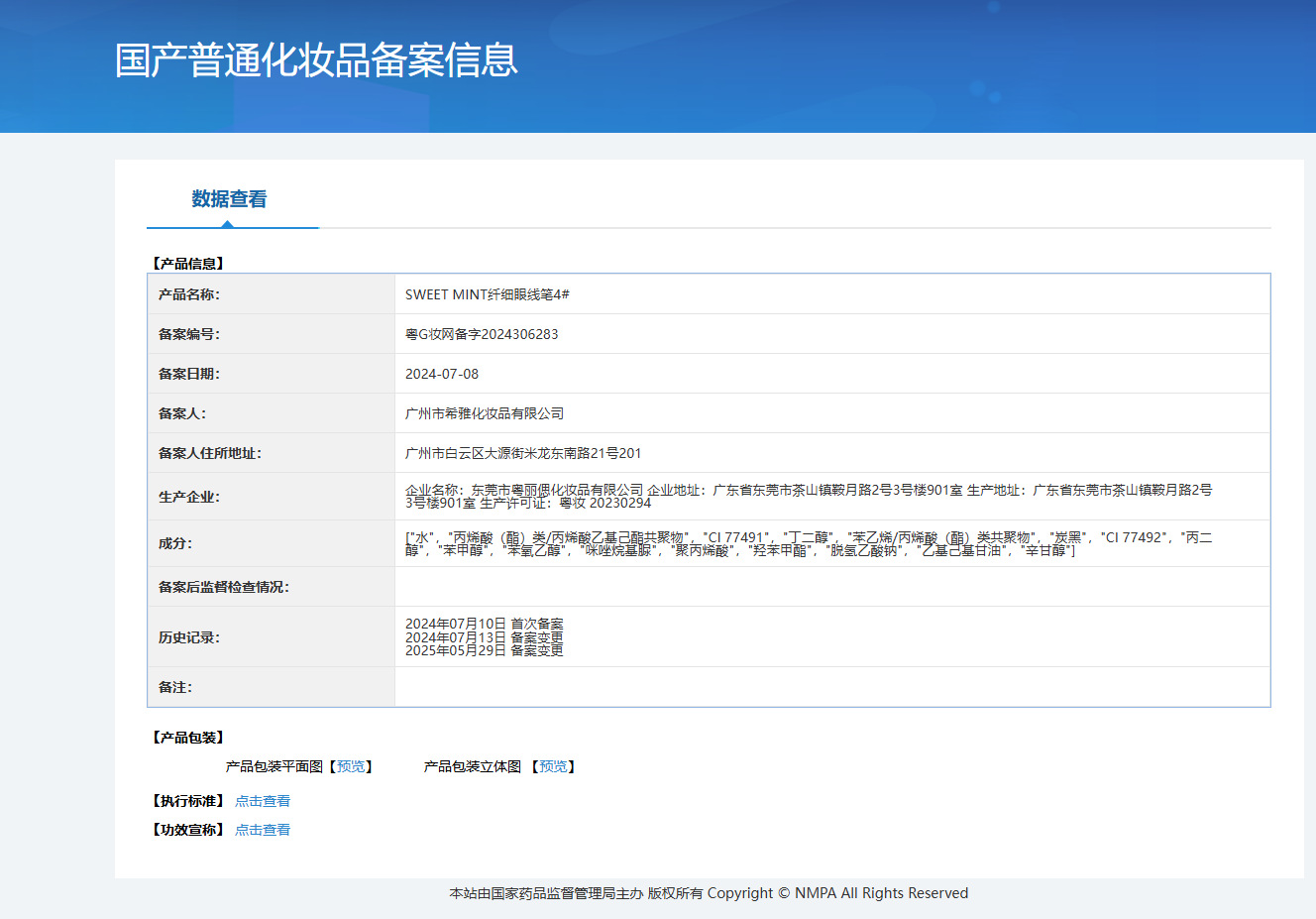Click the 备案人 company name 广州市希雅化妆品有限公司
Viewport: 1316px width, 919px height.
pyautogui.click(x=485, y=413)
